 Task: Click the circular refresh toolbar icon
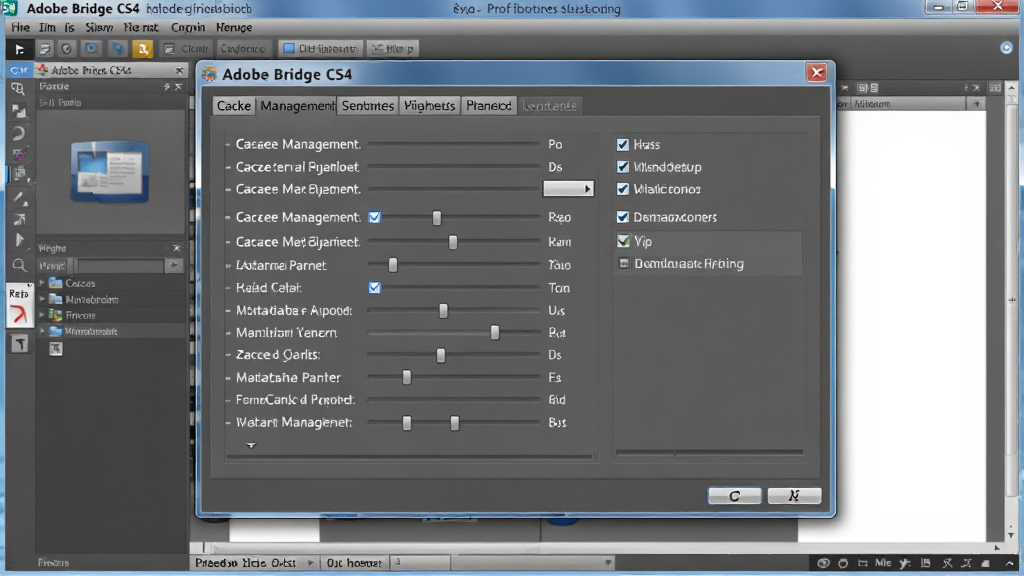[x=67, y=49]
